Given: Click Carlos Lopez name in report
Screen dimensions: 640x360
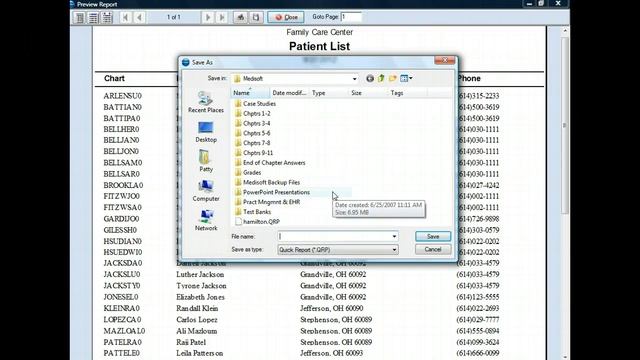Looking at the screenshot, I should [x=197, y=320].
